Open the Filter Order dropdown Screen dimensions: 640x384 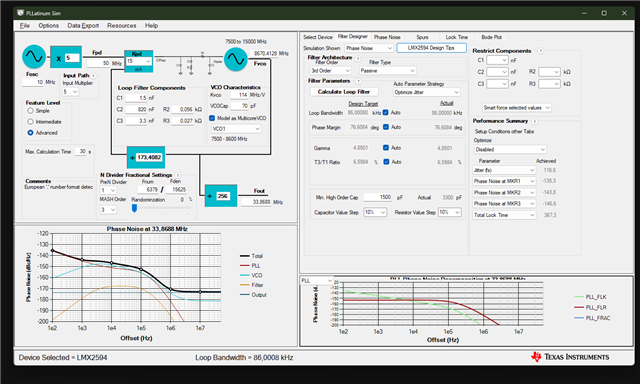point(331,71)
